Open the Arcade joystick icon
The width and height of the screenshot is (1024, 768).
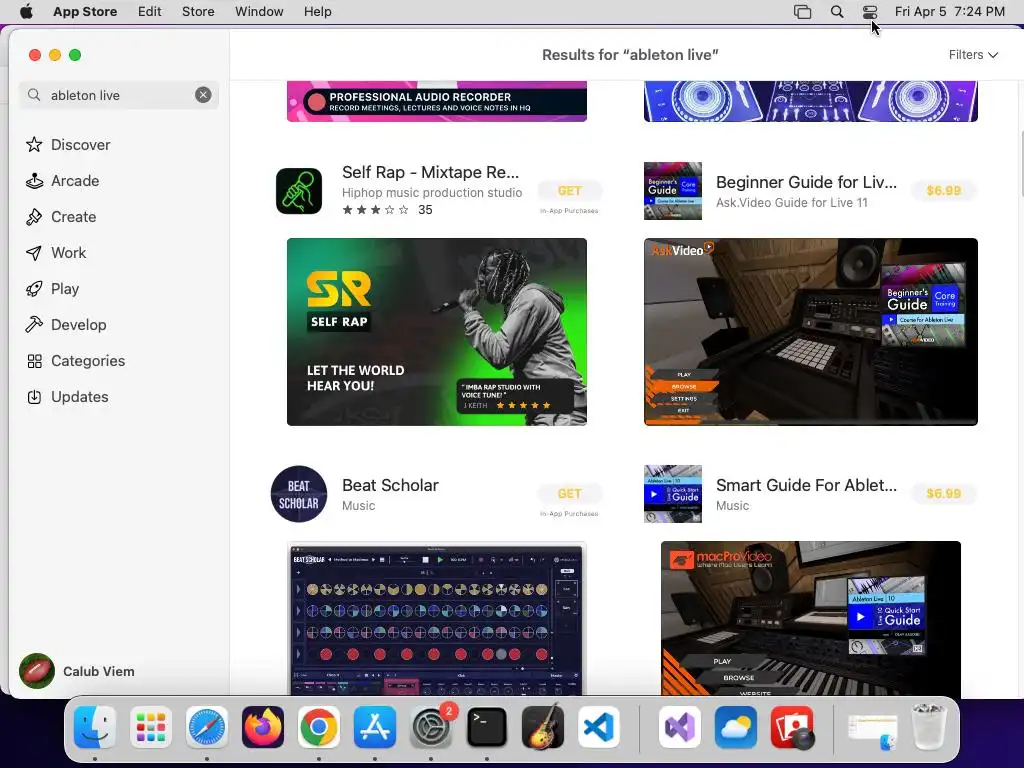pos(34,181)
